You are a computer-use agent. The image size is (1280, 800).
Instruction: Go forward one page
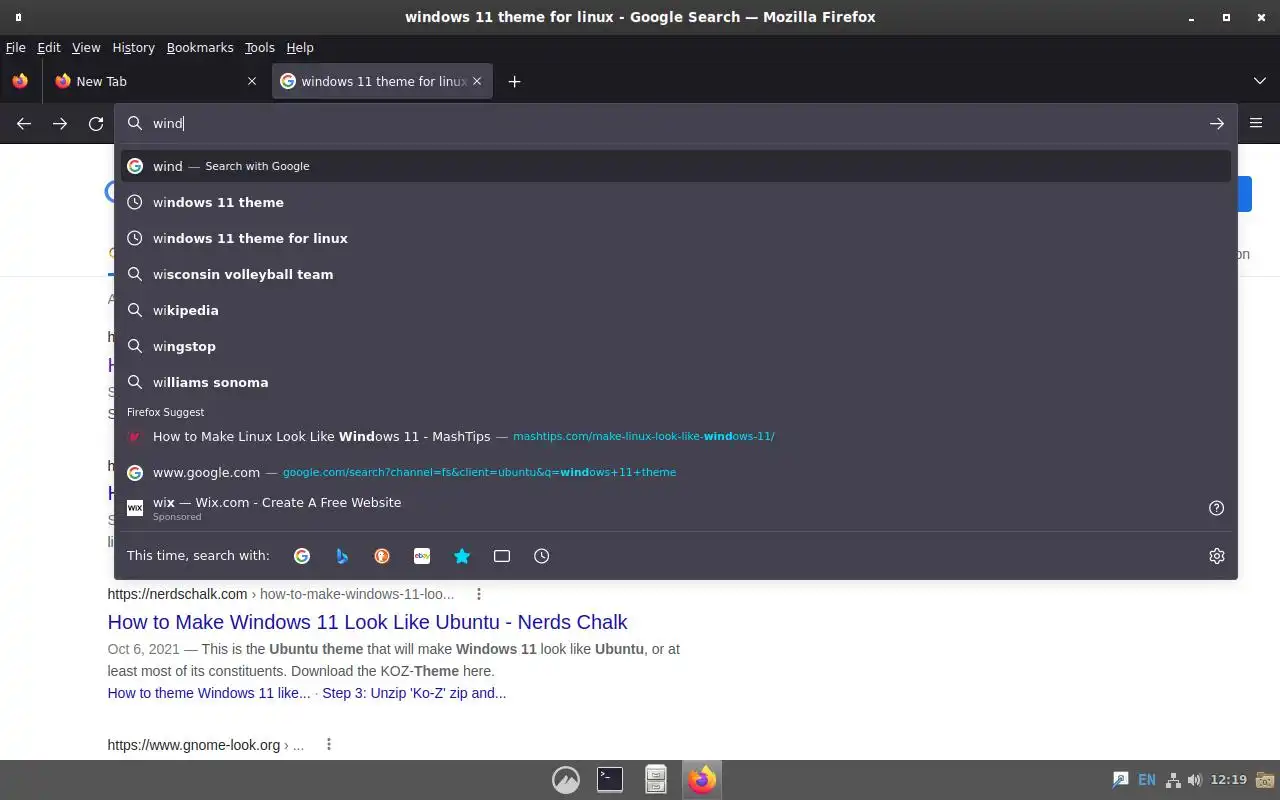point(60,124)
